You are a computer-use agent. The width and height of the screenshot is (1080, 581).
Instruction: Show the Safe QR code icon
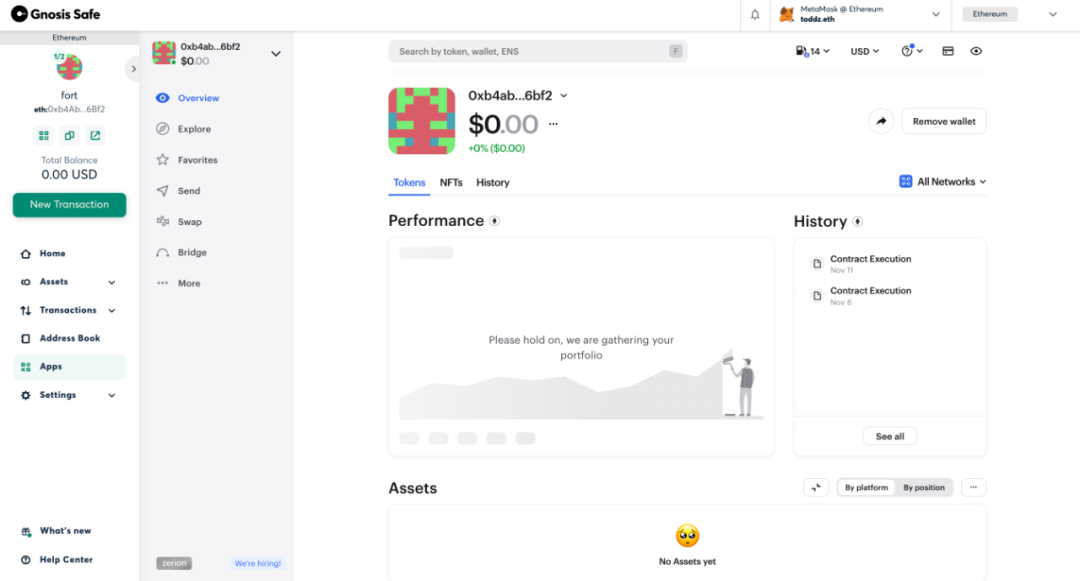[x=44, y=136]
